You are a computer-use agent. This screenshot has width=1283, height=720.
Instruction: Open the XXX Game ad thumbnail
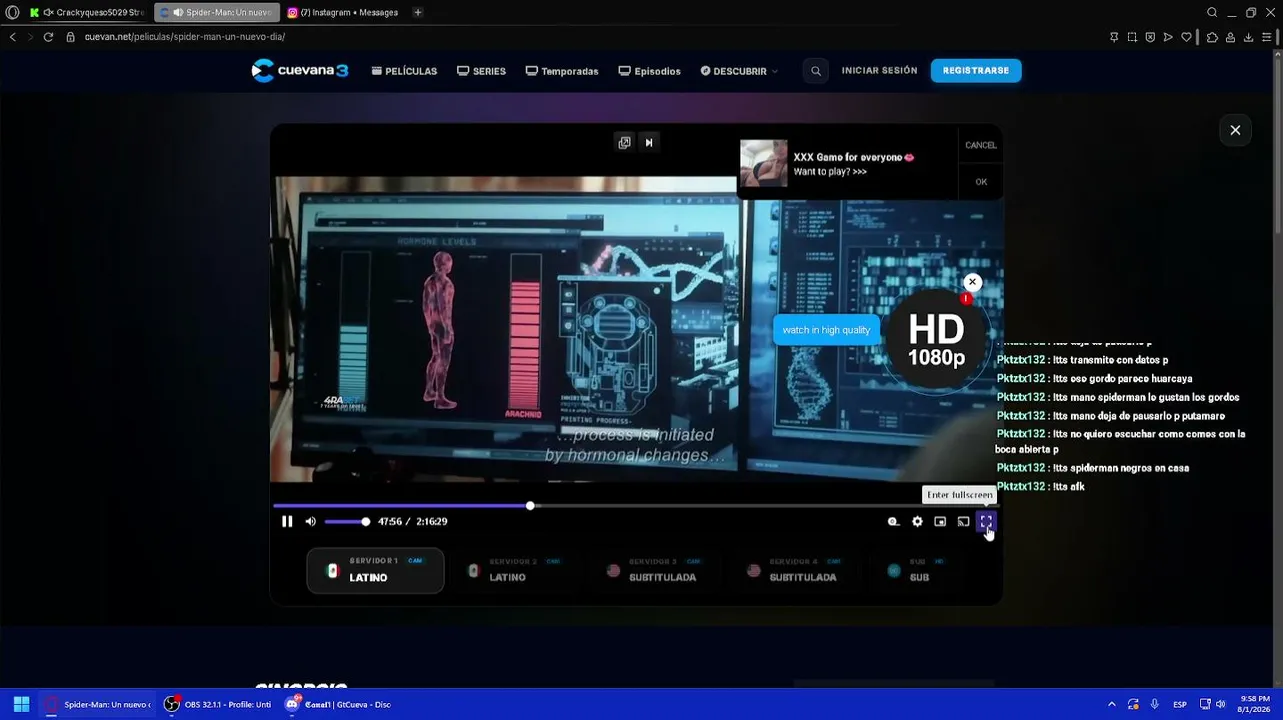tap(763, 163)
